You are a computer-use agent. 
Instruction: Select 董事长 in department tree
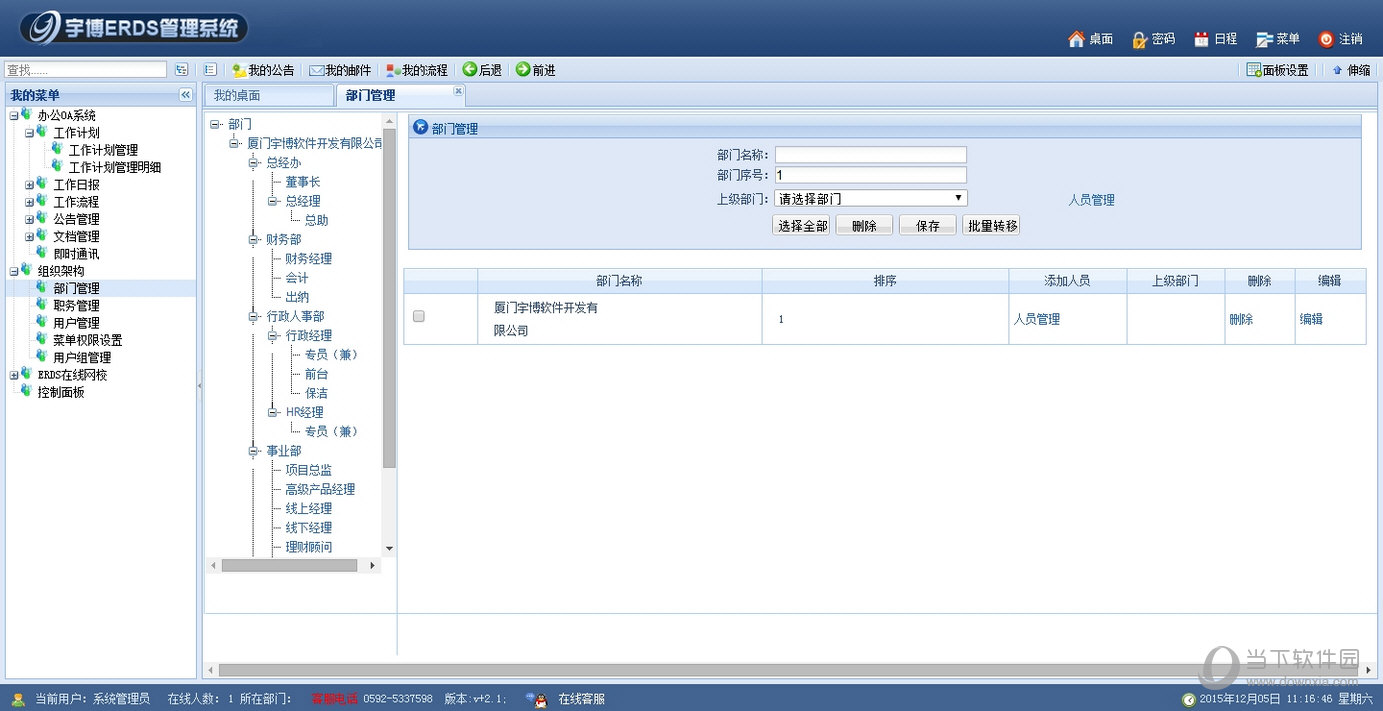(x=302, y=182)
